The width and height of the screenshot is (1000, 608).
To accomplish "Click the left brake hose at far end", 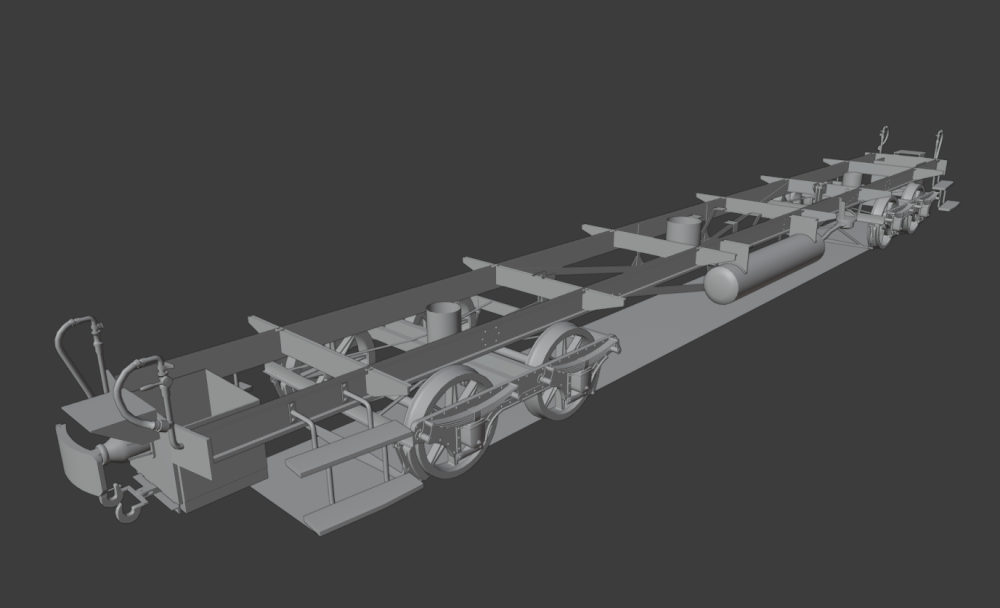I will point(883,138).
